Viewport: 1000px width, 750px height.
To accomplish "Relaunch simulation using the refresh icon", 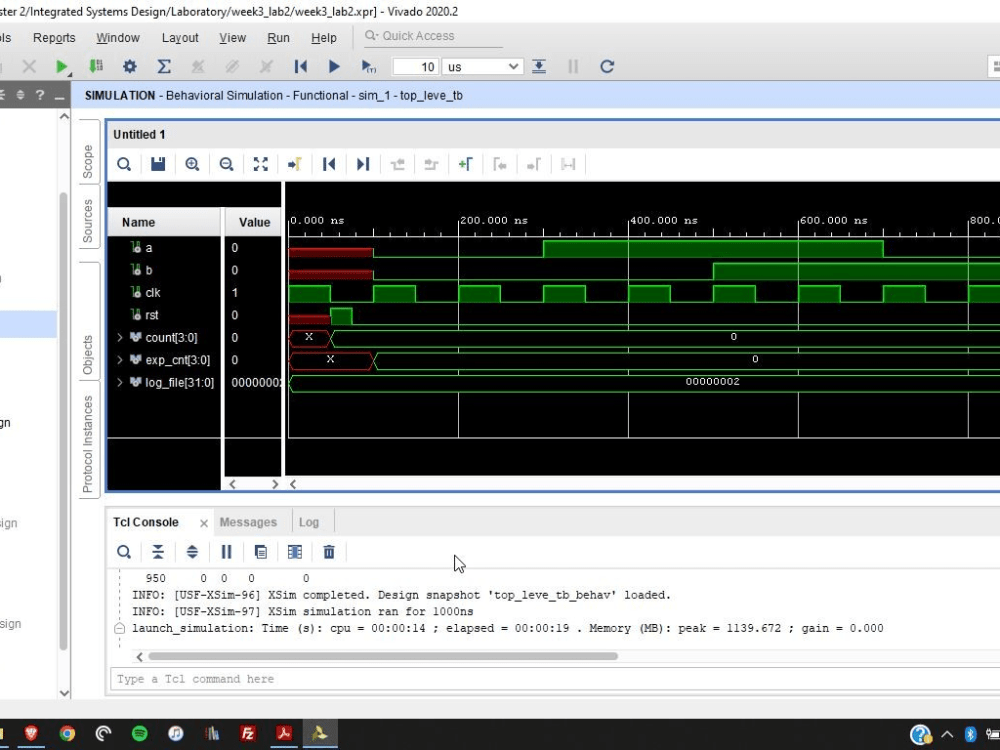I will click(607, 67).
